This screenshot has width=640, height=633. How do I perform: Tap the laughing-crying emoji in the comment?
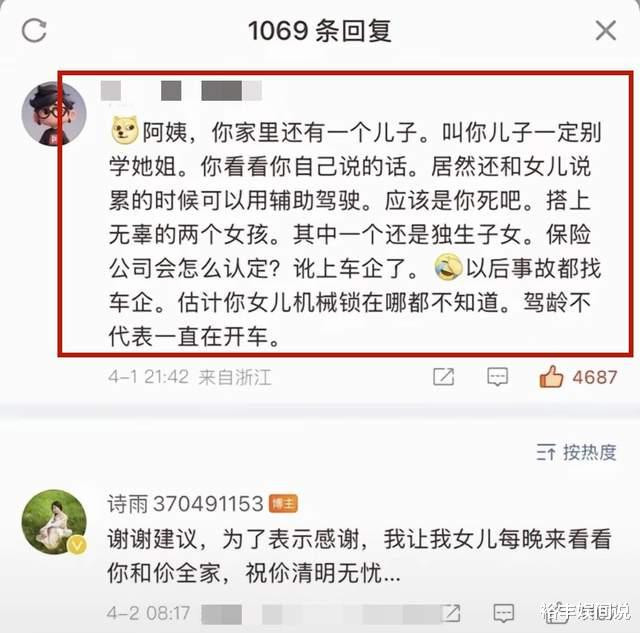click(448, 267)
